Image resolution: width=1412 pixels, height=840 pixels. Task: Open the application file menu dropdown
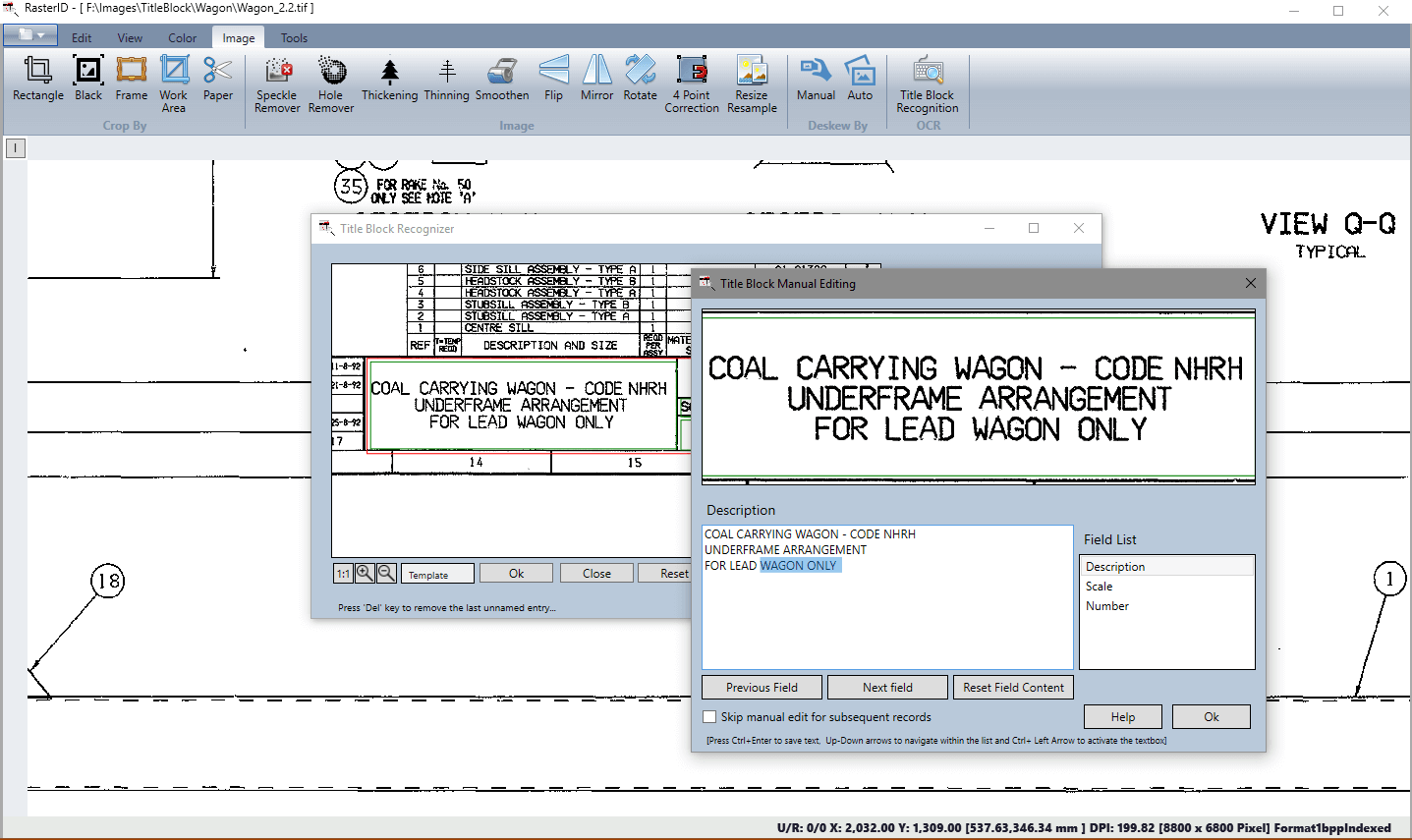coord(30,36)
